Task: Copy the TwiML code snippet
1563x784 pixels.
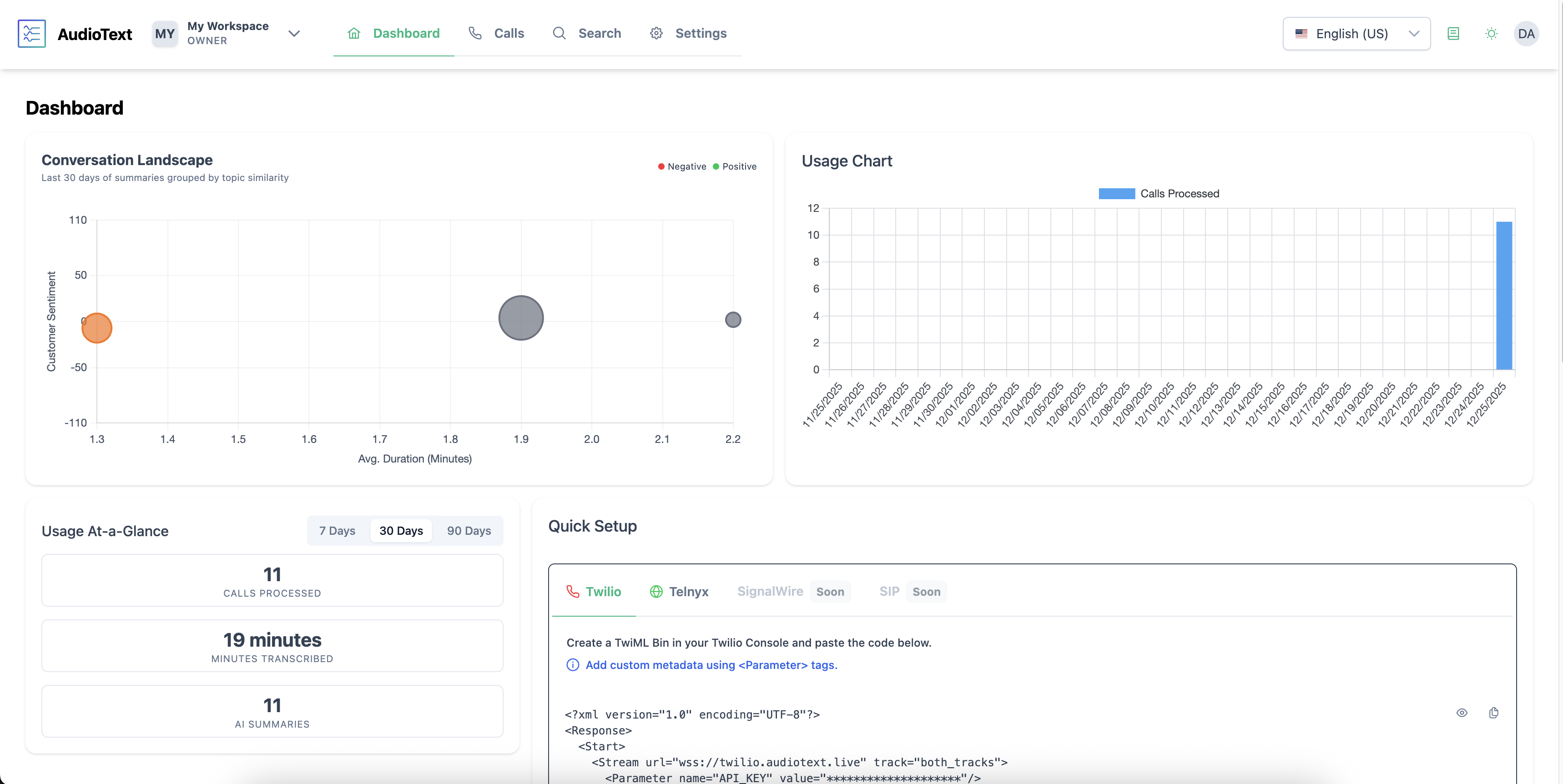Action: point(1493,713)
